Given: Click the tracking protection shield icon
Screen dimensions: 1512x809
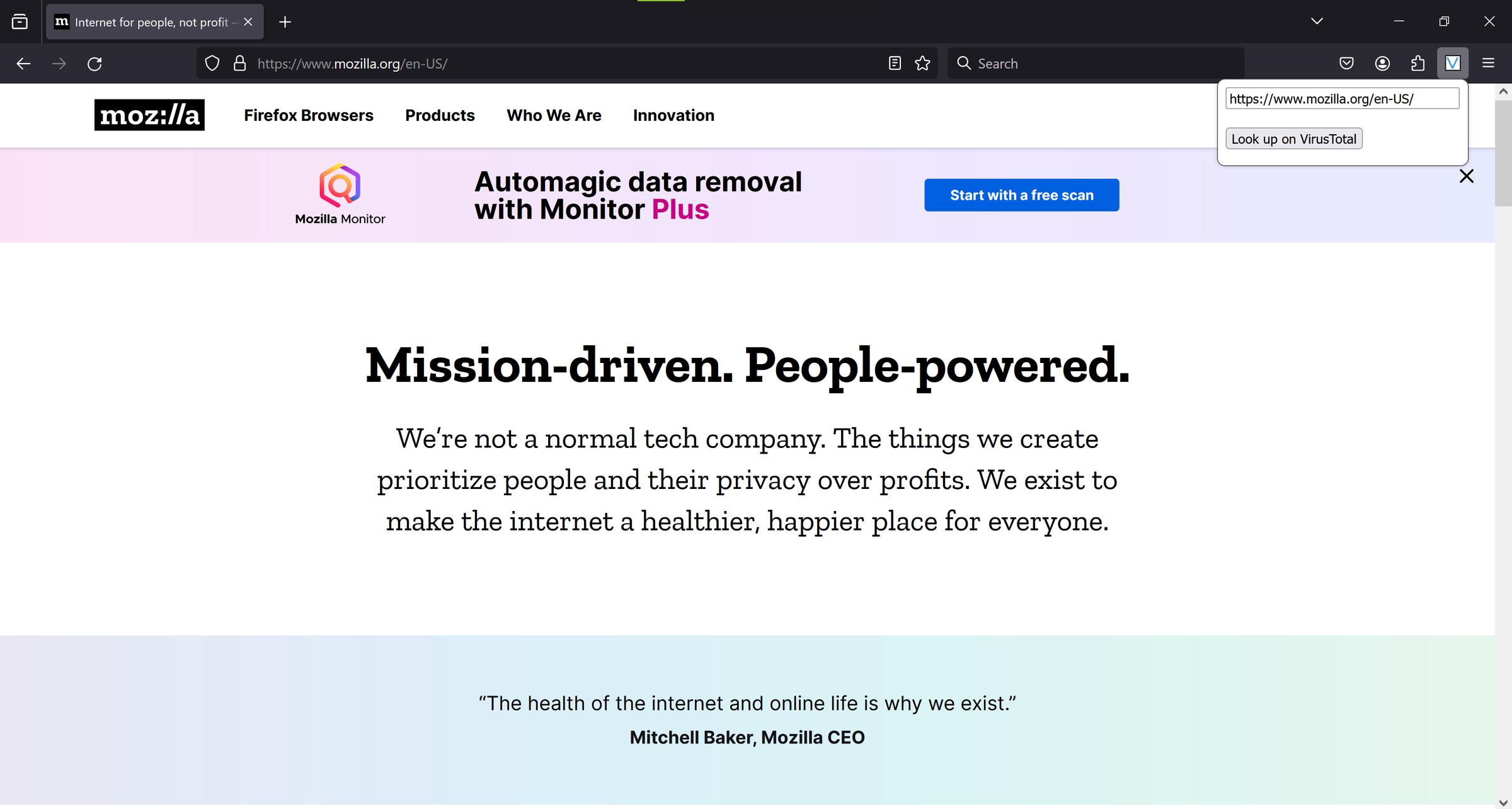Looking at the screenshot, I should 212,64.
